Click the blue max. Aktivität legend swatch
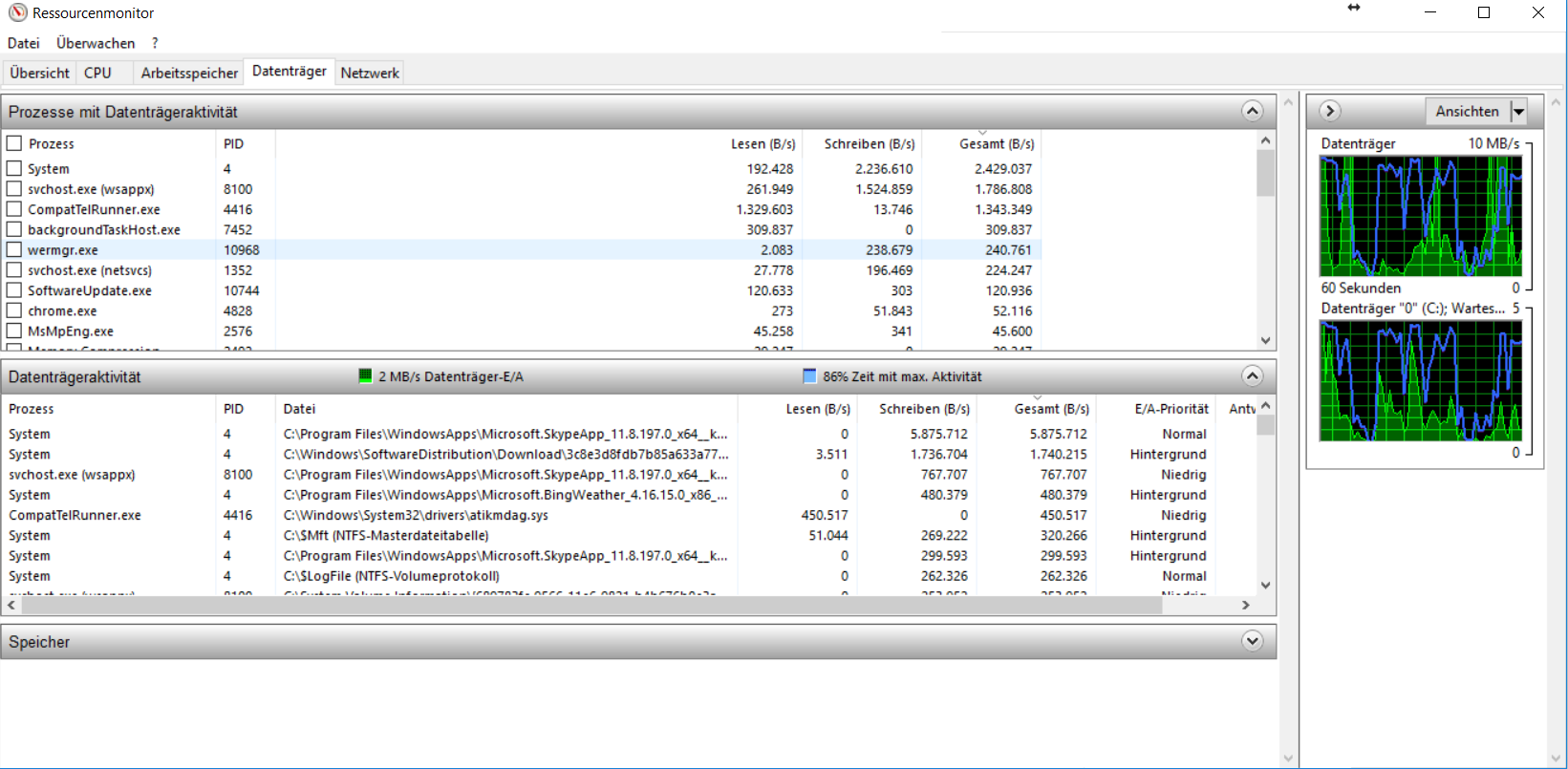 point(809,376)
